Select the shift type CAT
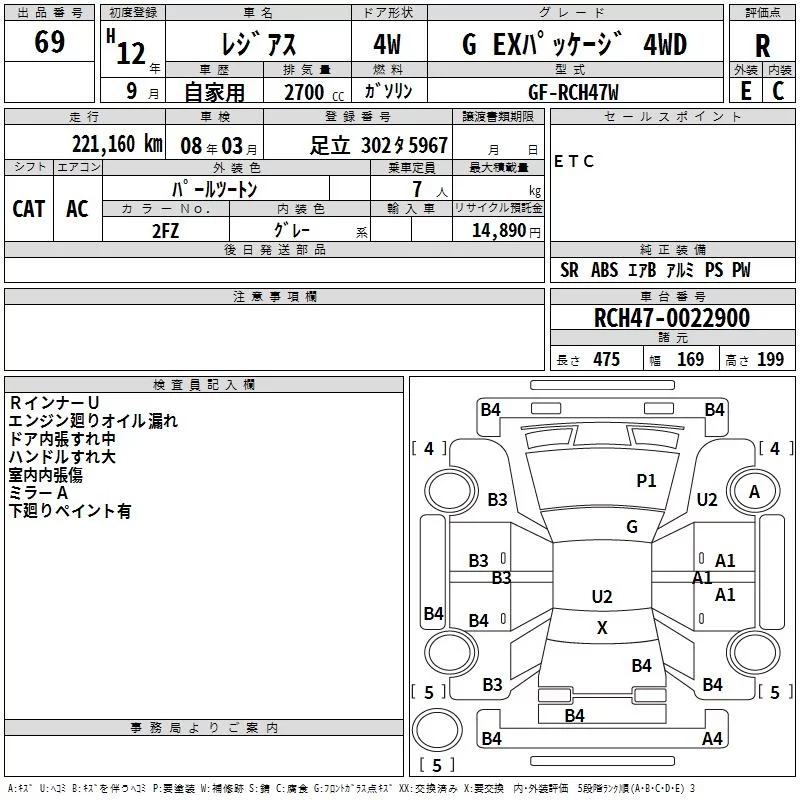 (x=29, y=209)
